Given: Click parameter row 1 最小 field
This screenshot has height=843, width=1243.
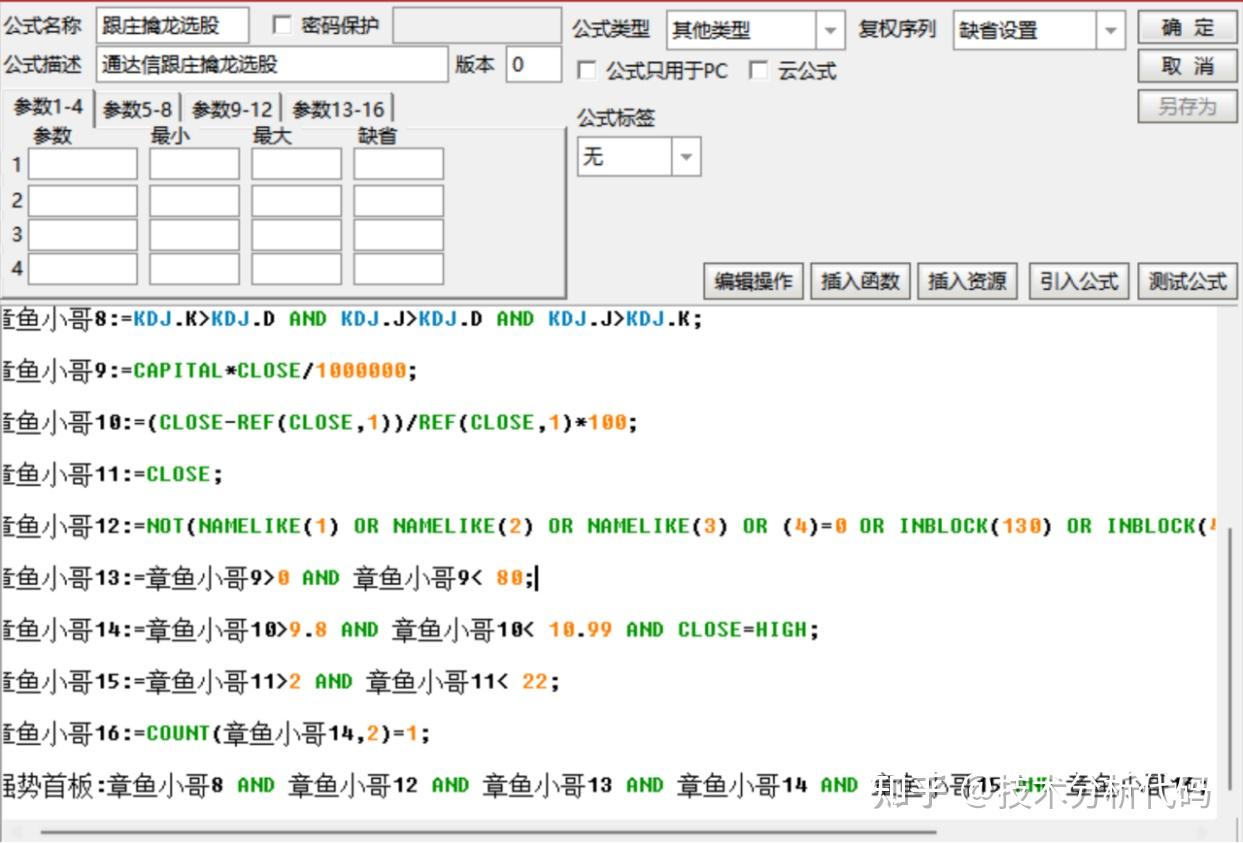Looking at the screenshot, I should [195, 164].
